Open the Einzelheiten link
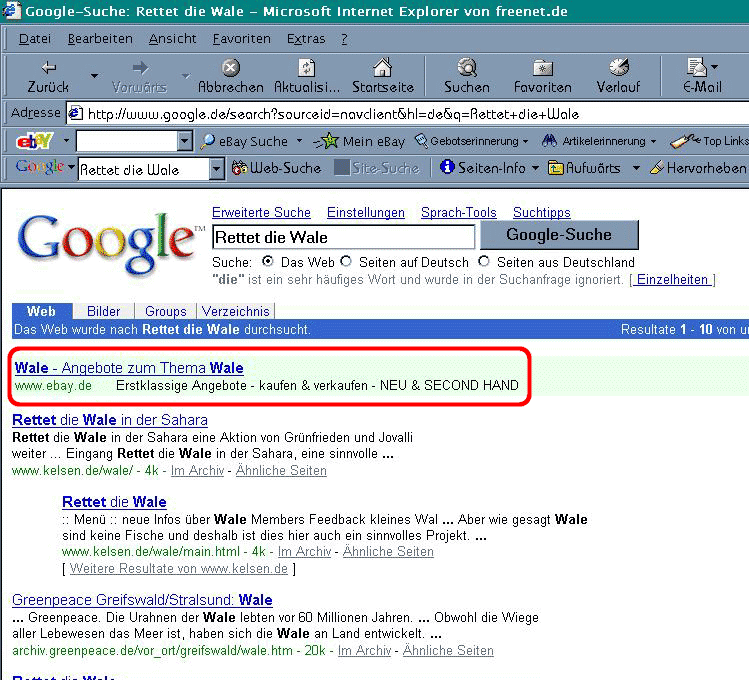749x680 pixels. pos(673,279)
